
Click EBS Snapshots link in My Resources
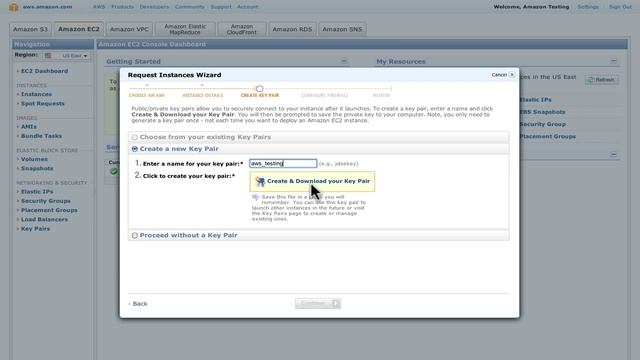click(542, 112)
